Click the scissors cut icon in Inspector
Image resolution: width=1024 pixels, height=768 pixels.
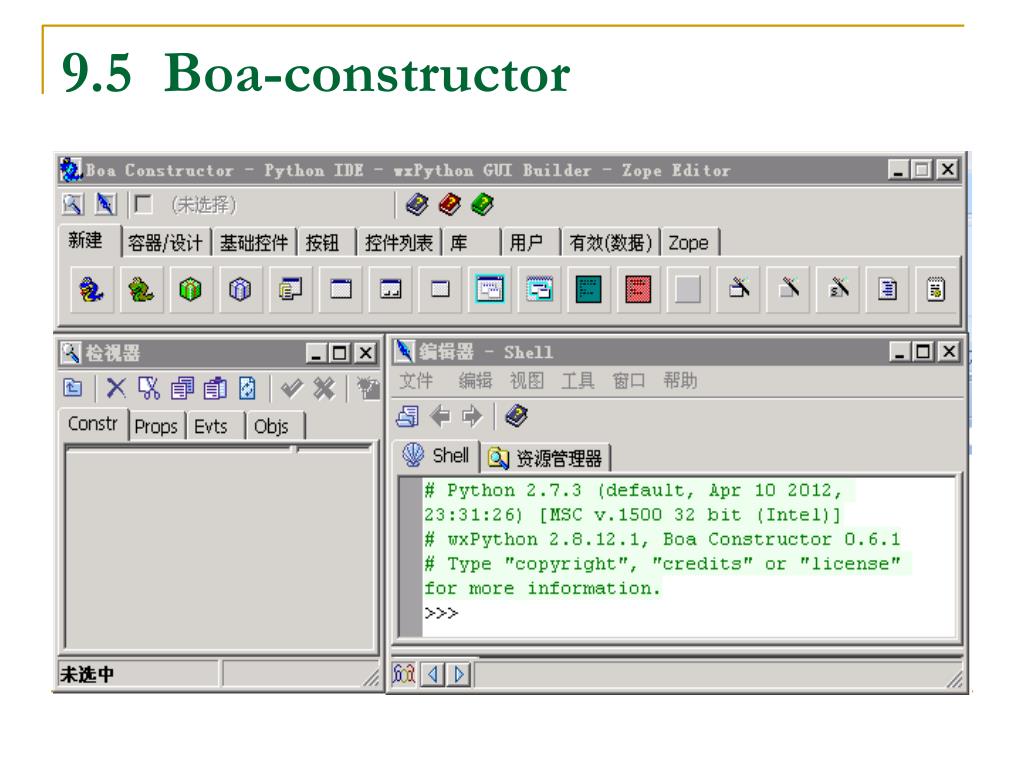149,389
